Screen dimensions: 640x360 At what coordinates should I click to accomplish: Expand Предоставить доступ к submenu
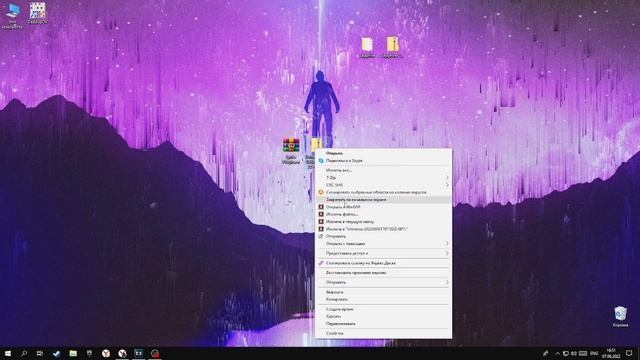pos(384,253)
